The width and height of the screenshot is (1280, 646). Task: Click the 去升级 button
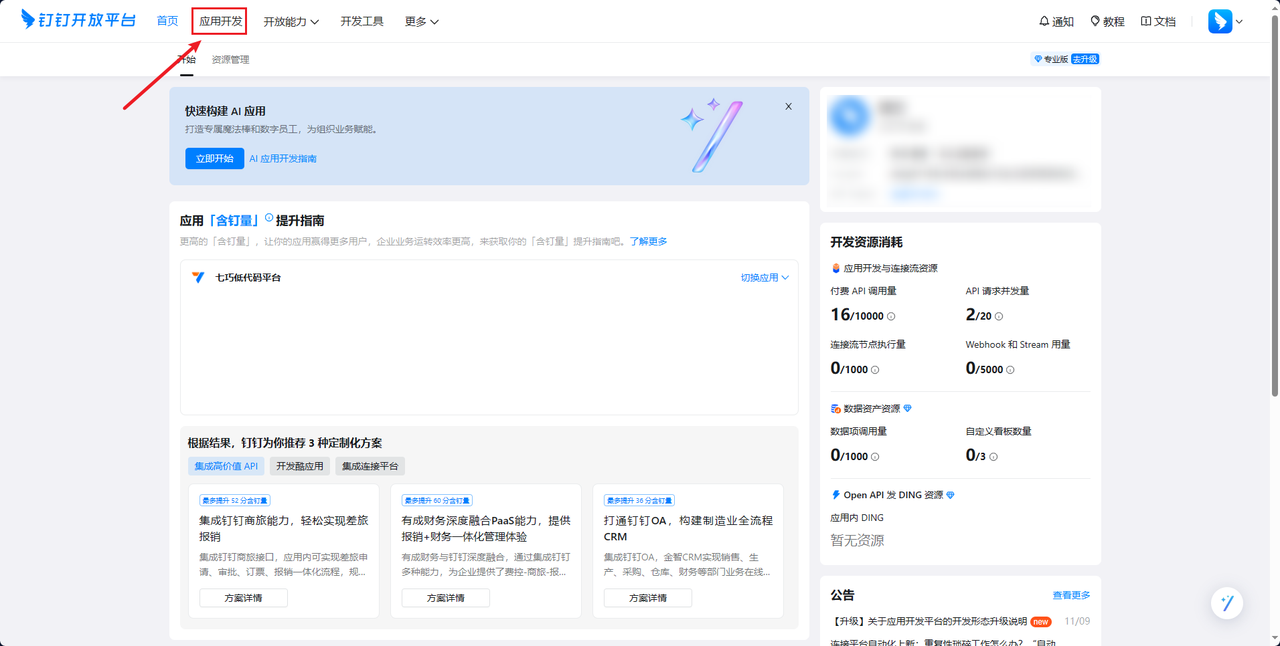click(1085, 59)
